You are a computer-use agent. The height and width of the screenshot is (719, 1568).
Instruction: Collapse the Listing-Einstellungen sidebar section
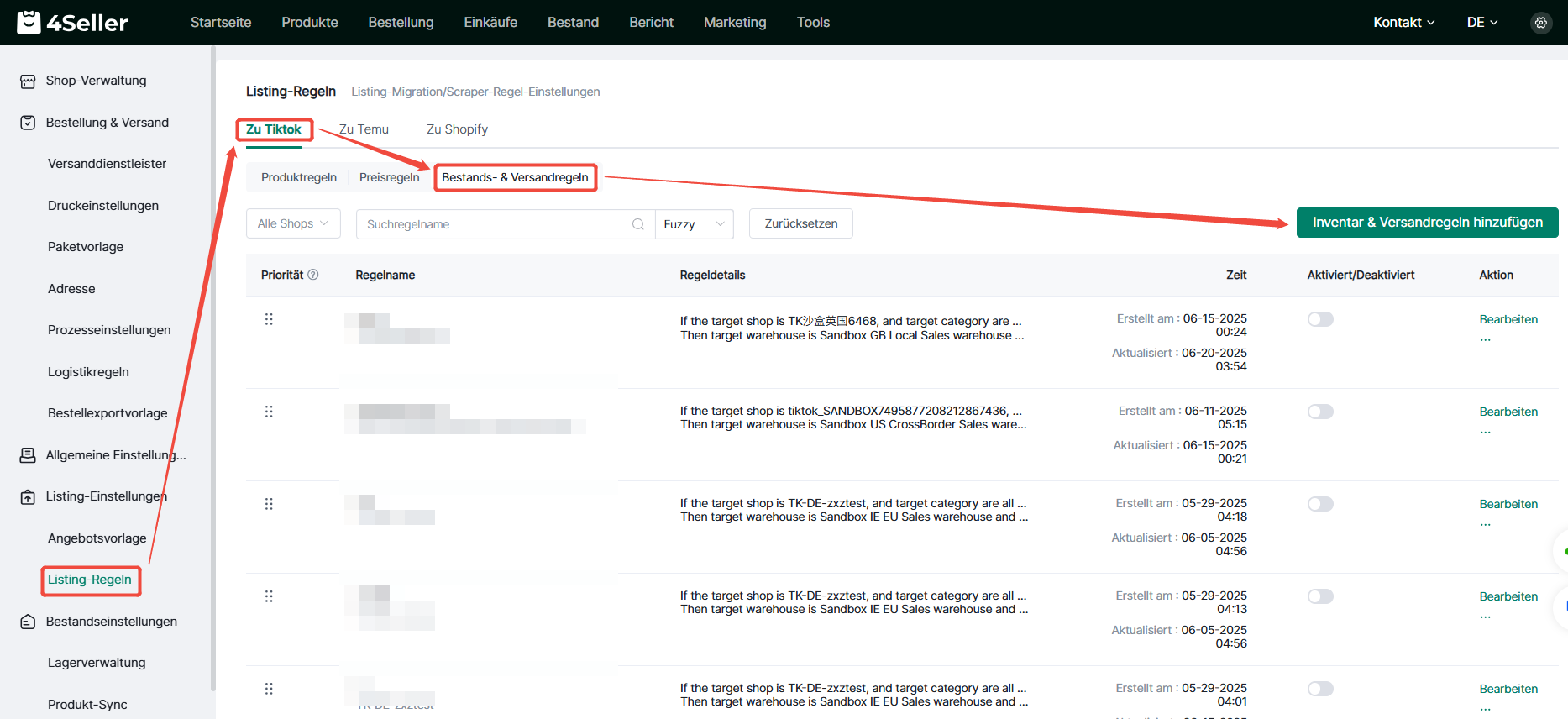[x=106, y=496]
